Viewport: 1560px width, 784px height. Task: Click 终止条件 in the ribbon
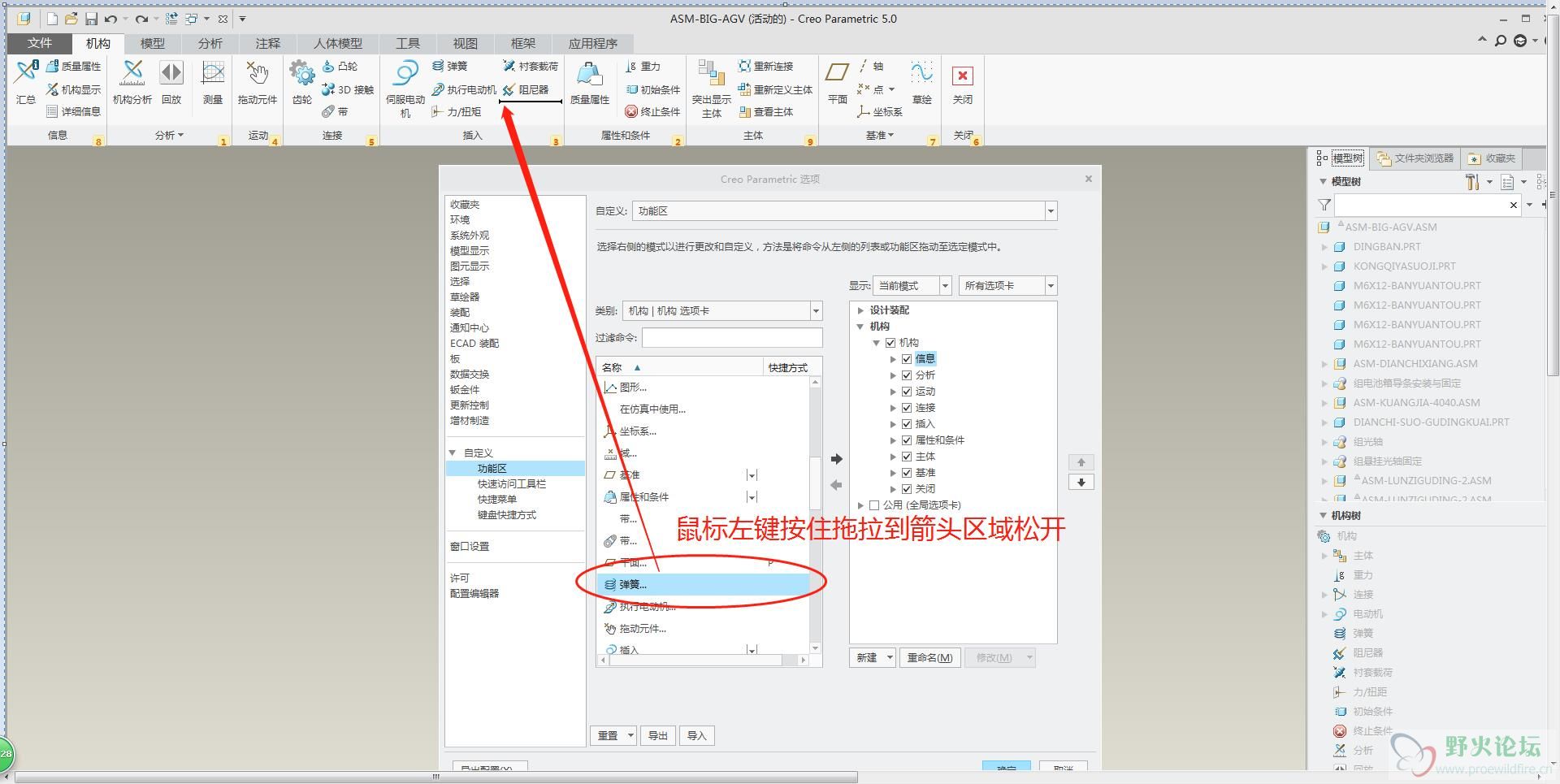[652, 111]
